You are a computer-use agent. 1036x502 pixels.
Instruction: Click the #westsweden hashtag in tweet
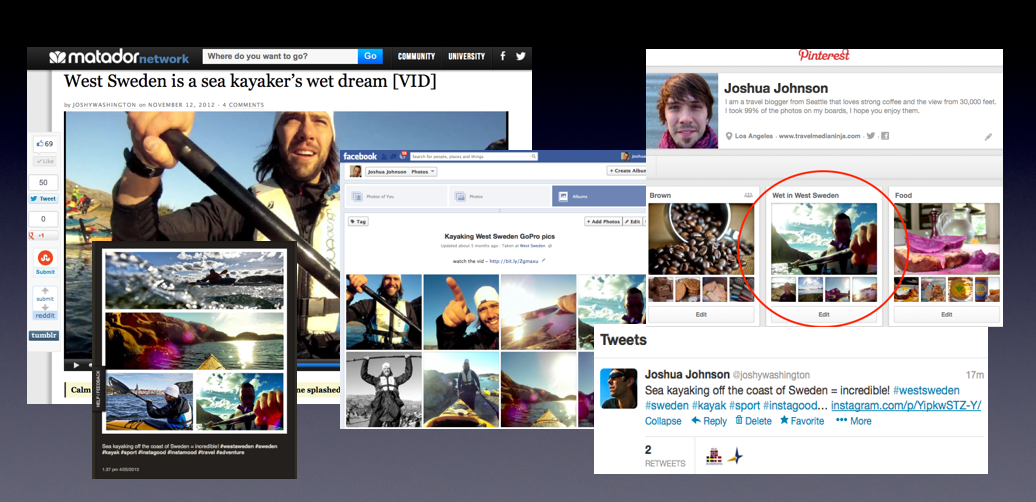click(x=926, y=390)
